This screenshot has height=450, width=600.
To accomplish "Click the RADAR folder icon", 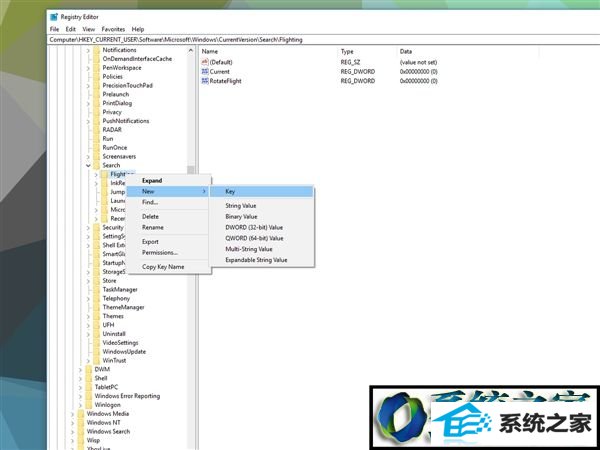I will [x=96, y=130].
